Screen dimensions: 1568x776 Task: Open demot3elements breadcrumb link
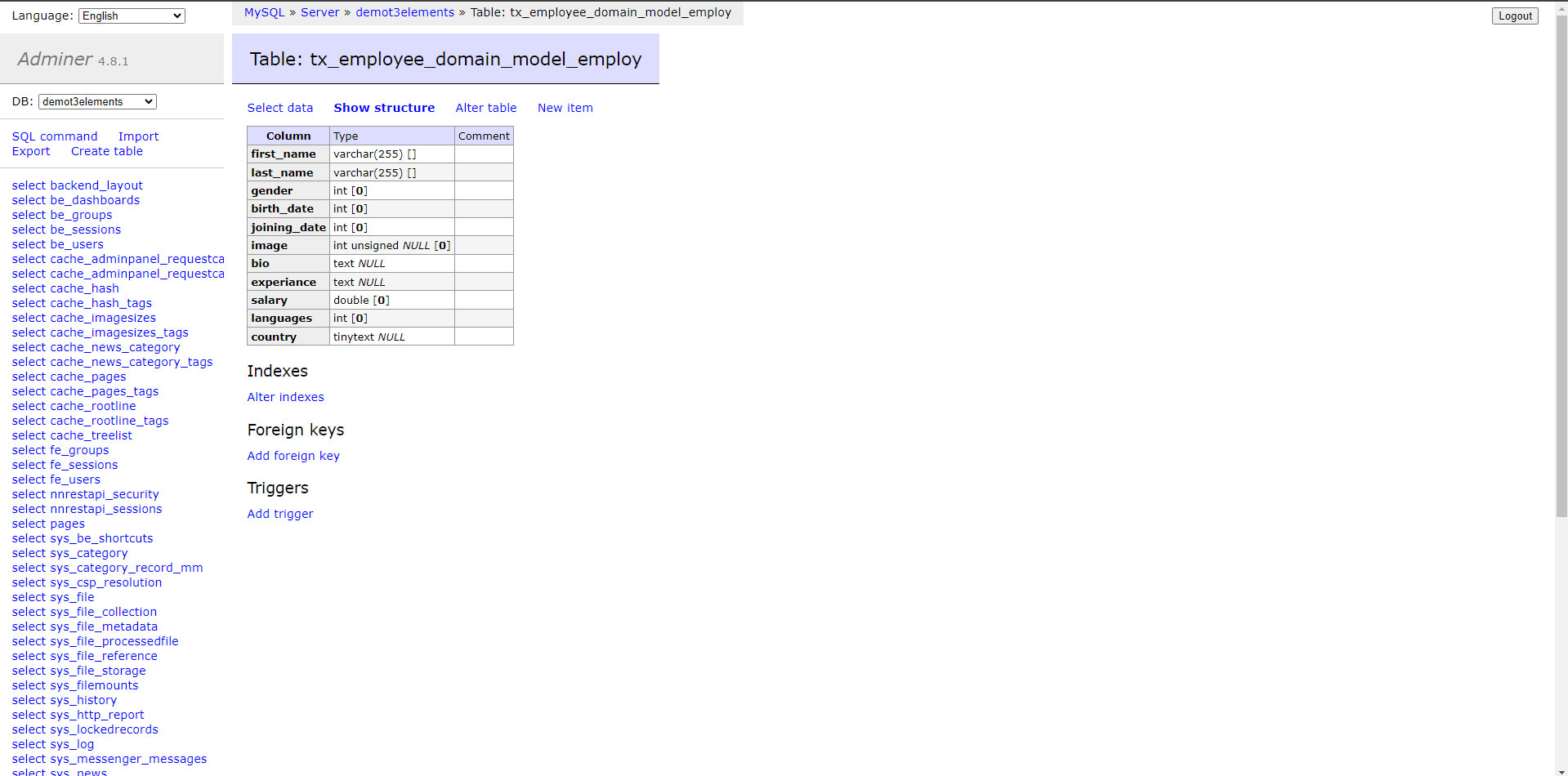[404, 12]
